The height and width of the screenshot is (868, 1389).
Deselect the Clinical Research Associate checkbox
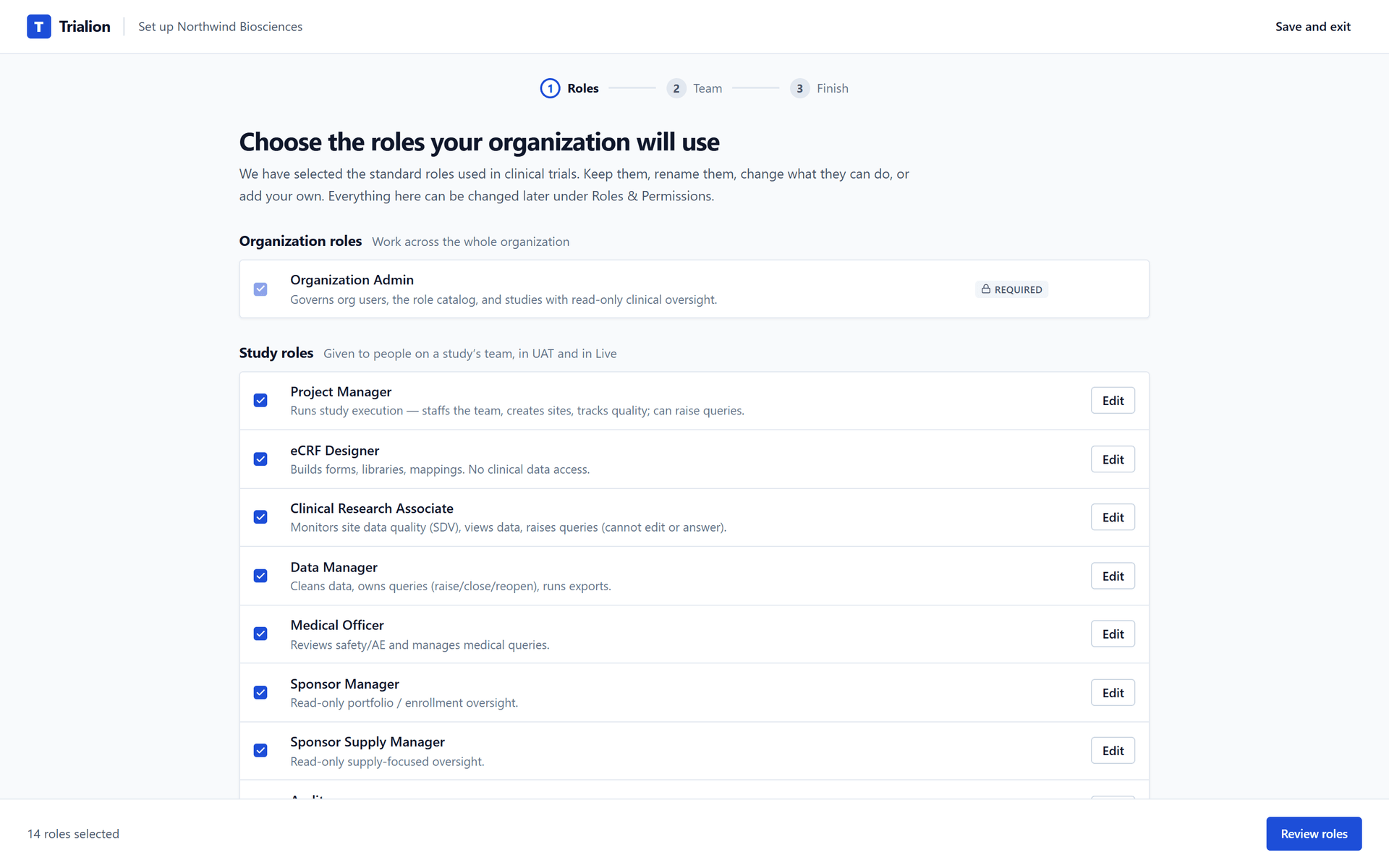260,517
